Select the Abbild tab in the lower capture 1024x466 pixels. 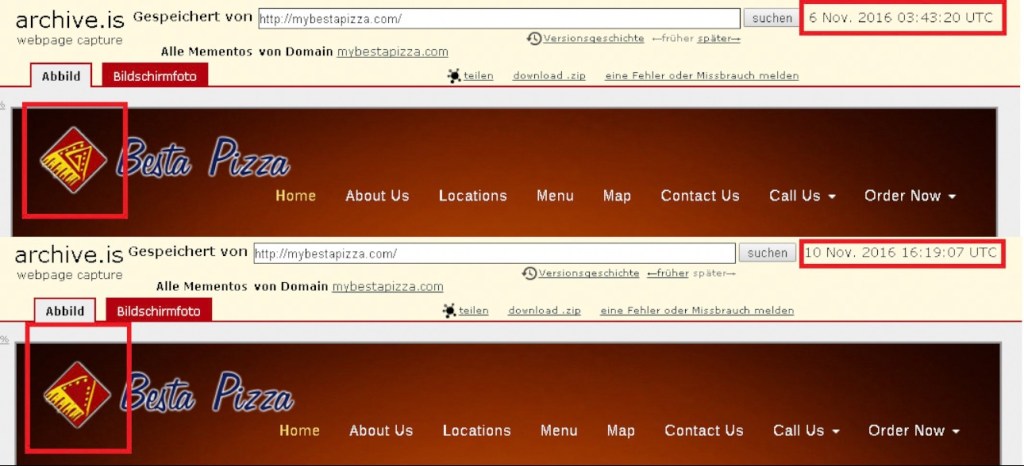[65, 311]
